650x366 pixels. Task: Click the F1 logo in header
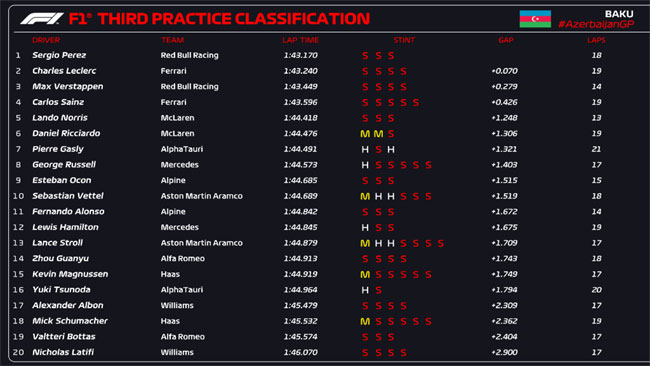[42, 19]
